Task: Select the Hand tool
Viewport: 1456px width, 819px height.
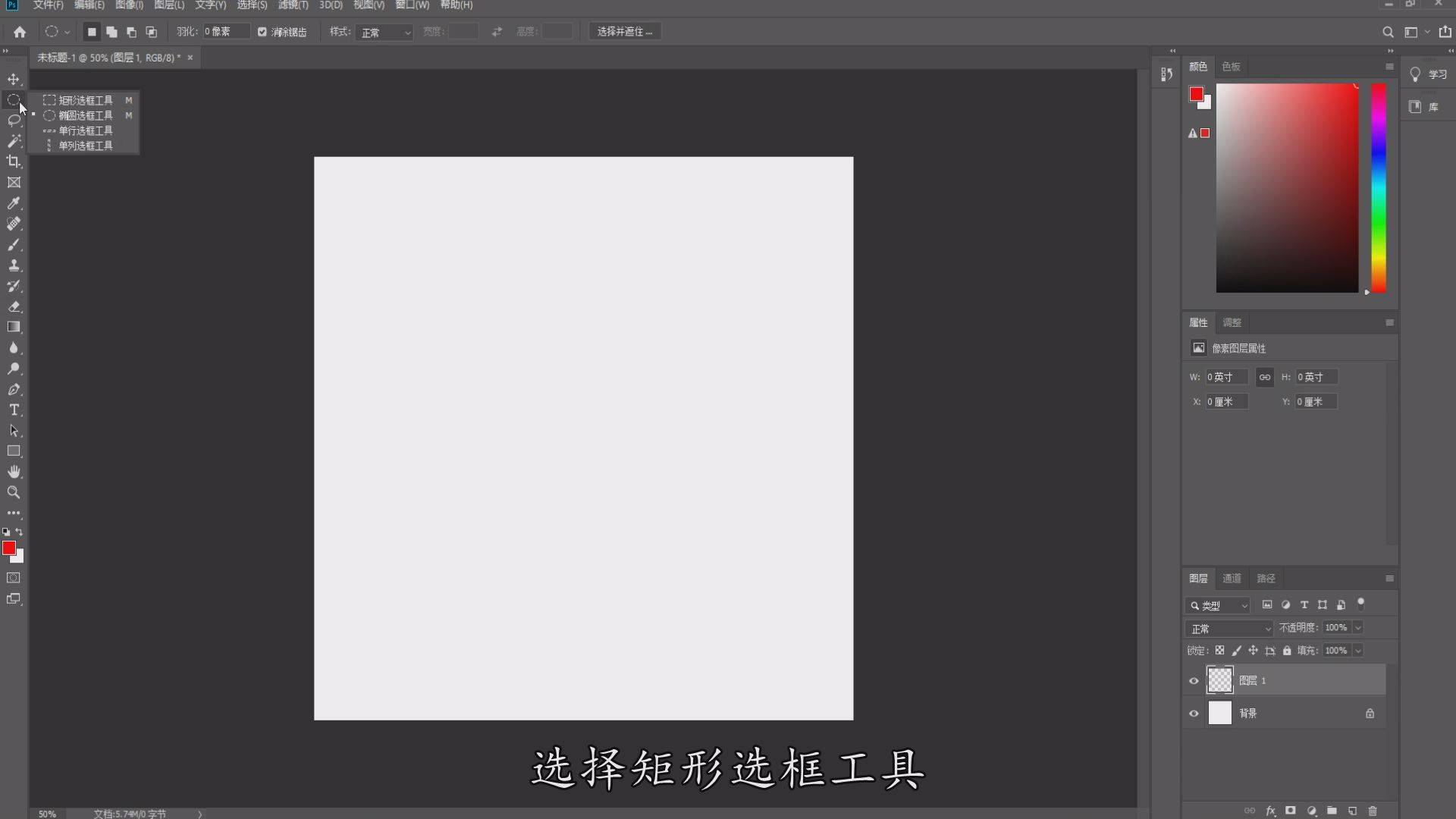Action: click(14, 472)
